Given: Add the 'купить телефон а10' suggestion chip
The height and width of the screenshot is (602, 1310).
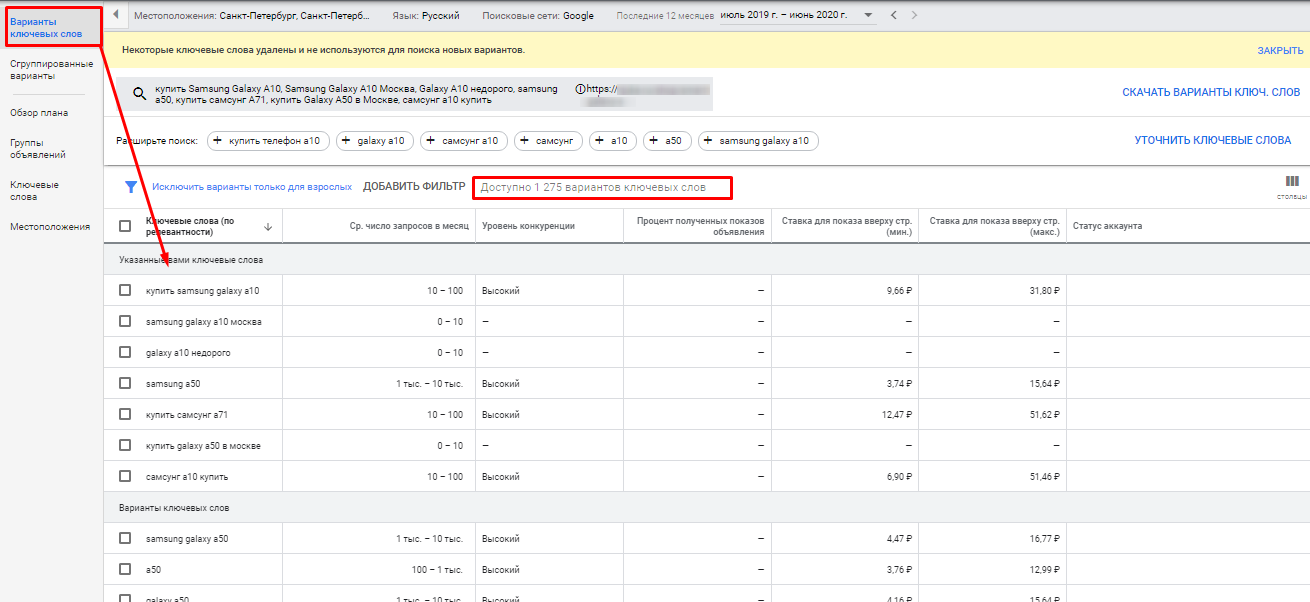Looking at the screenshot, I should (x=268, y=141).
